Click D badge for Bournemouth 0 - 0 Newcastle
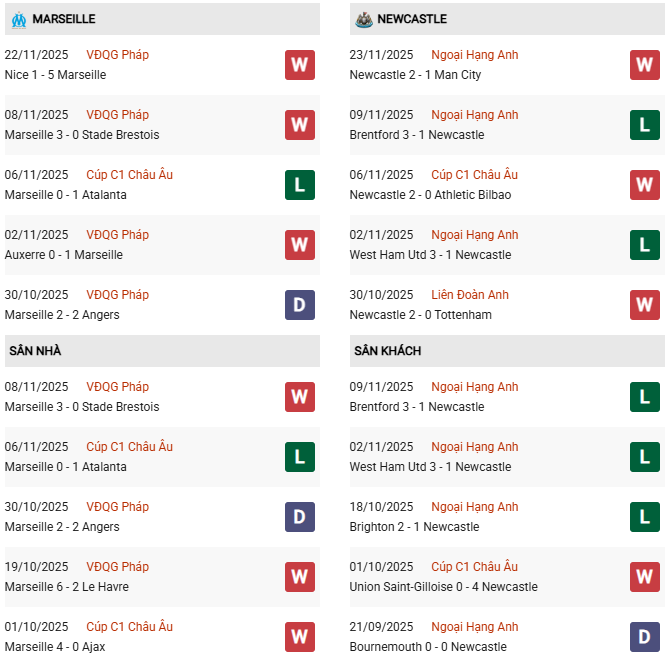This screenshot has width=666, height=662. tap(644, 637)
